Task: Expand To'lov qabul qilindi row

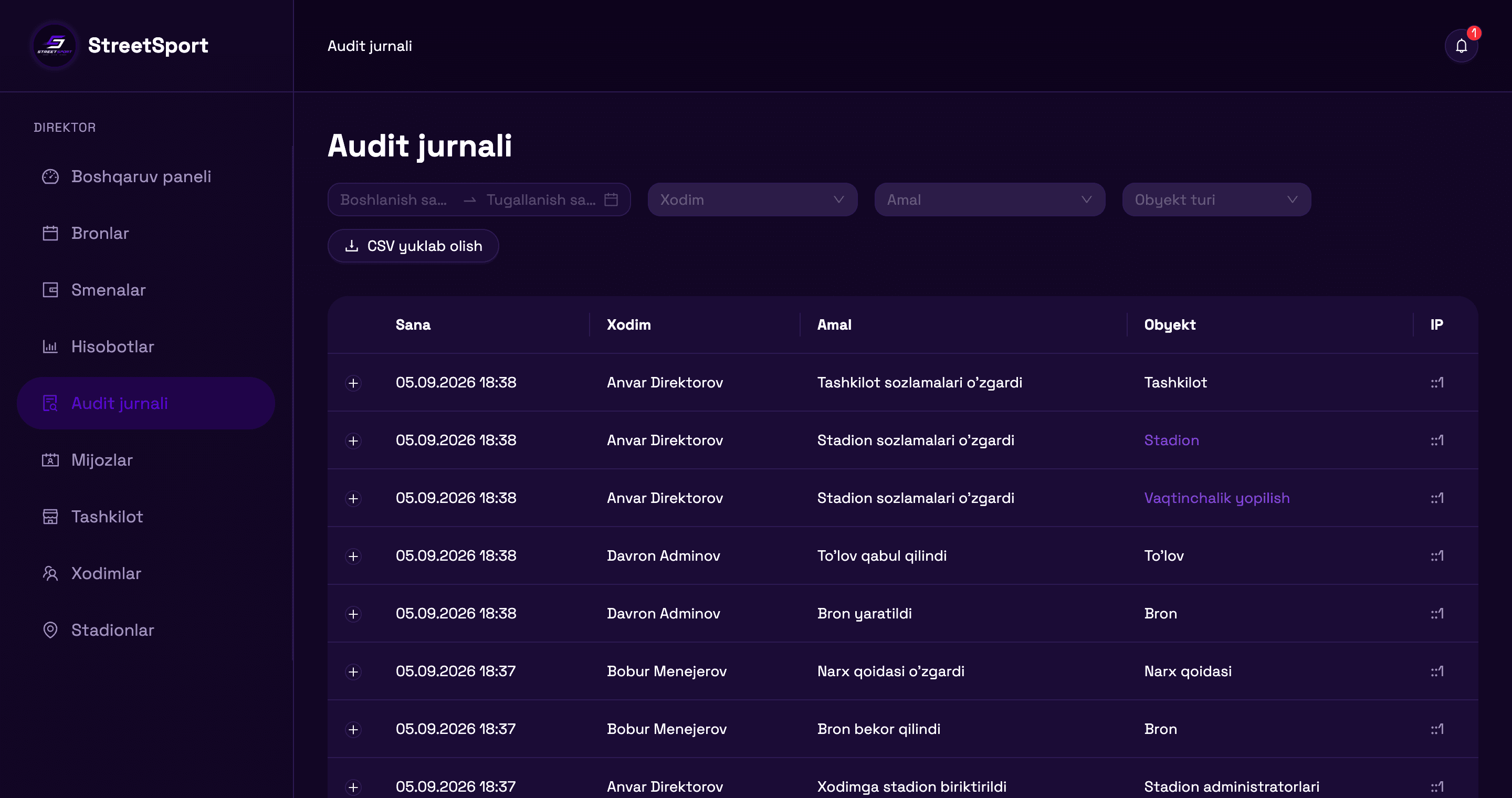Action: pyautogui.click(x=353, y=556)
